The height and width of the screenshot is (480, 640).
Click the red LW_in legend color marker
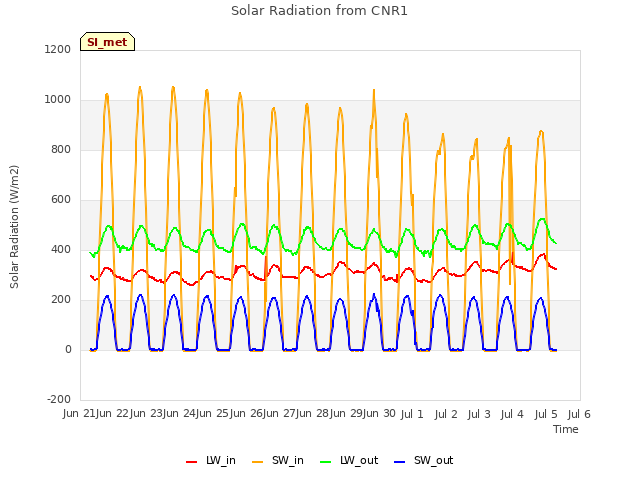point(191,462)
